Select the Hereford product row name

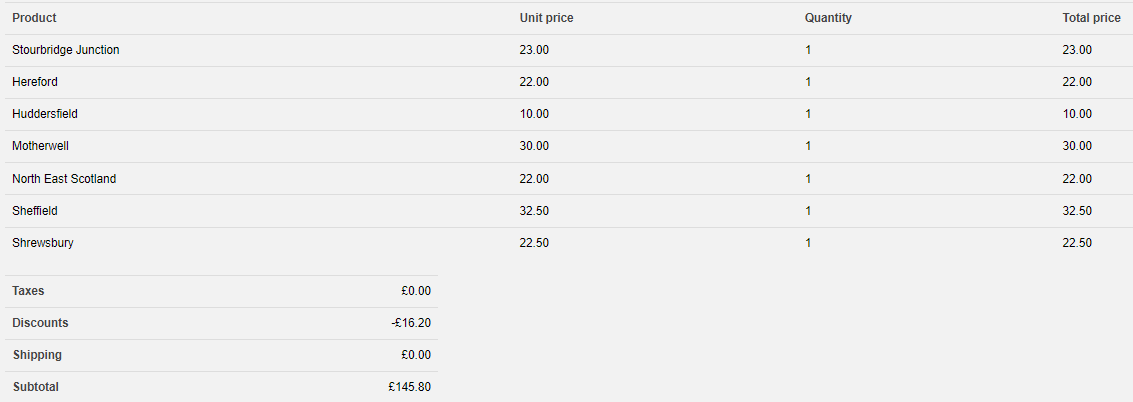[35, 82]
